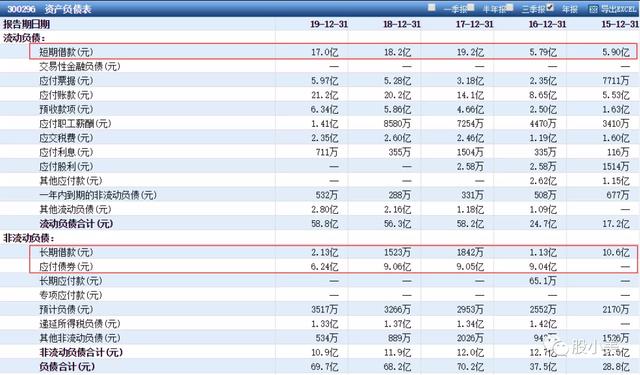640x375 pixels.
Task: Select the 非流动负债合计(元) row label
Action: point(81,352)
